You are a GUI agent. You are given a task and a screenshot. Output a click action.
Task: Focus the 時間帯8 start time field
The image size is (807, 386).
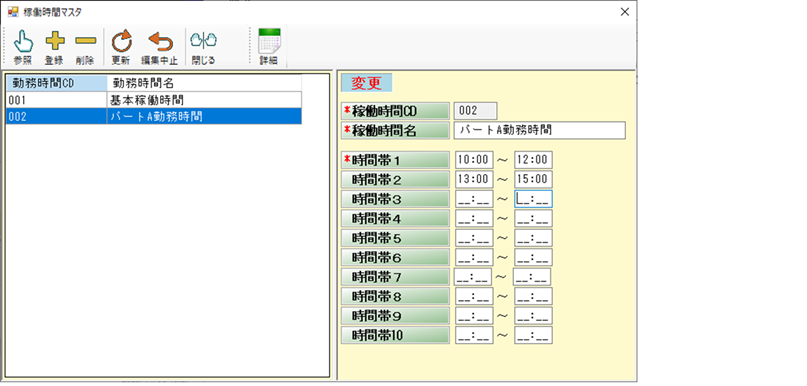474,296
